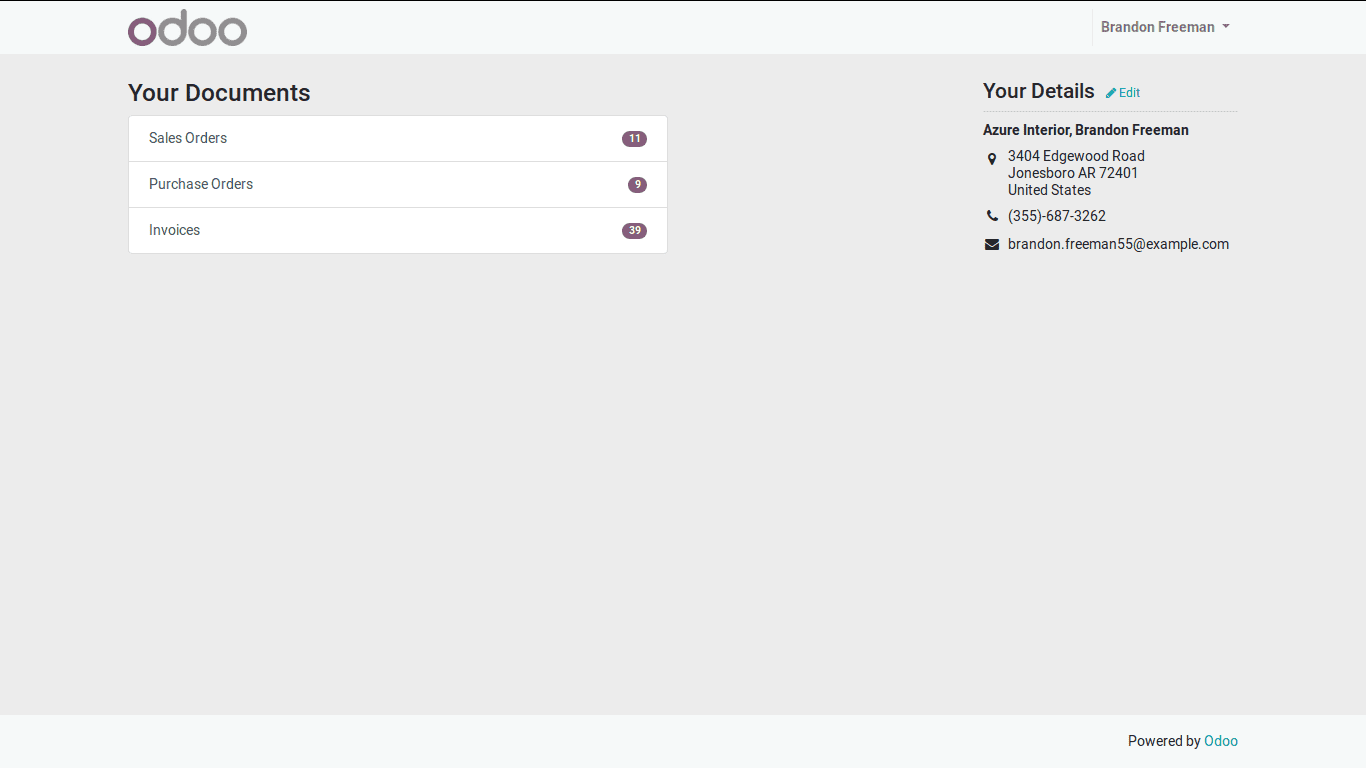Click the envelope email icon
Image resolution: width=1366 pixels, height=768 pixels.
pyautogui.click(x=992, y=244)
